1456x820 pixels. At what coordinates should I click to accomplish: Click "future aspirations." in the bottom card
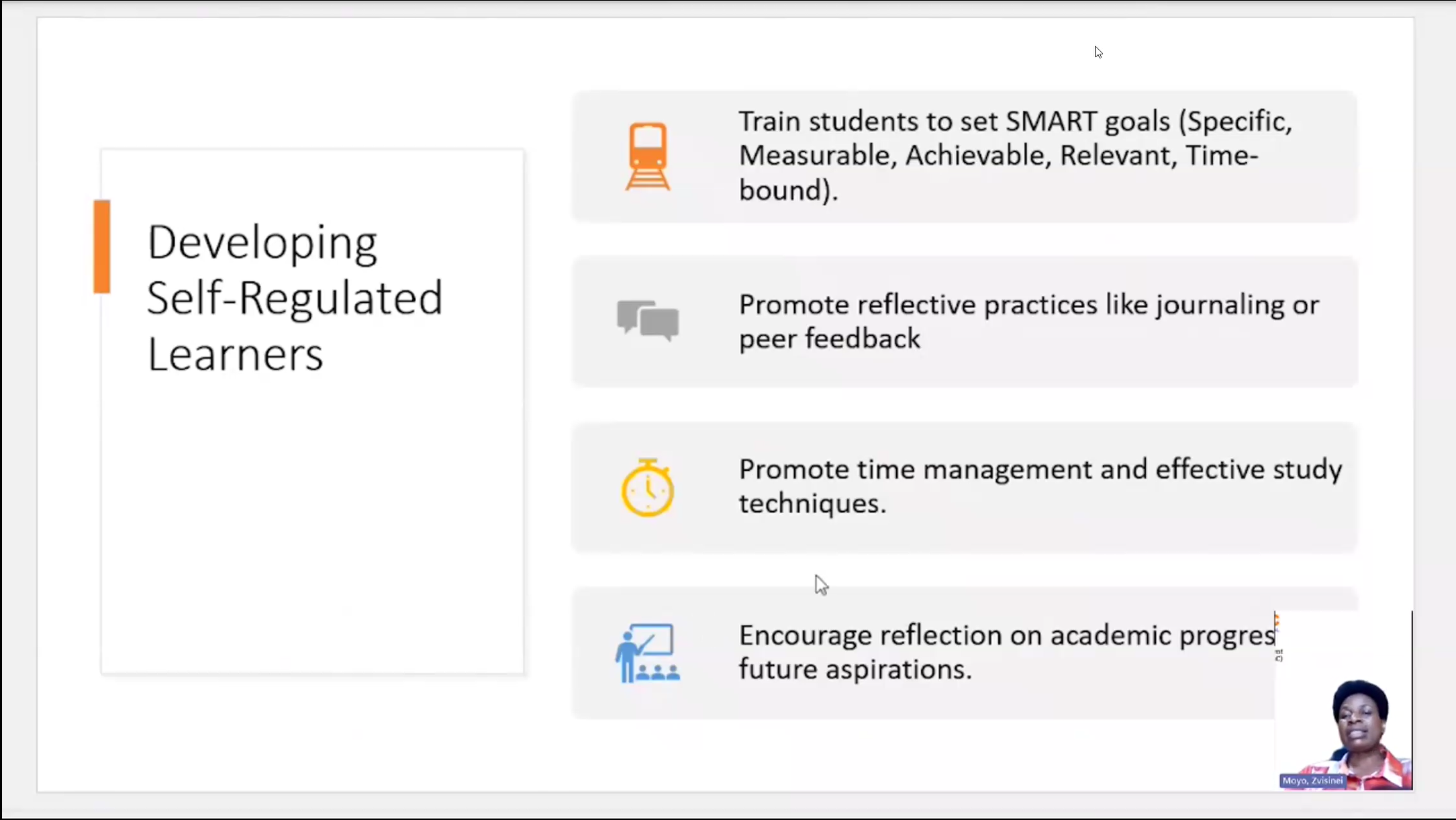(x=855, y=670)
